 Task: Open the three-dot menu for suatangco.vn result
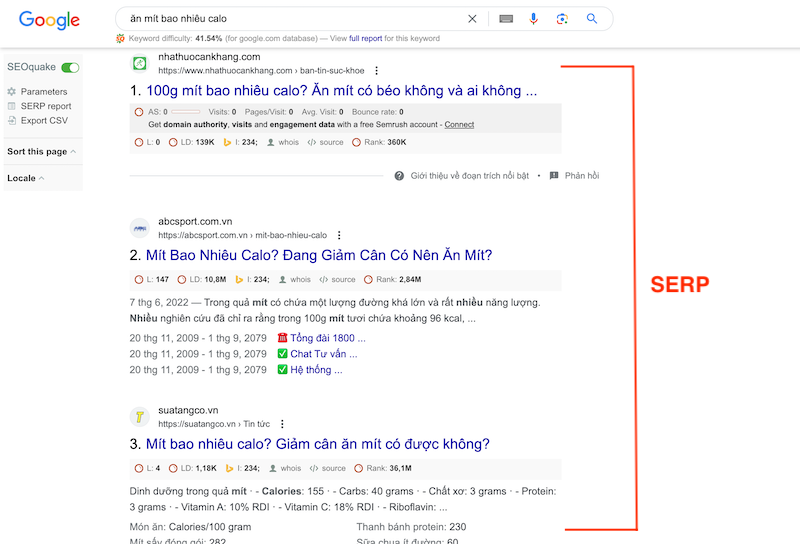pos(282,424)
